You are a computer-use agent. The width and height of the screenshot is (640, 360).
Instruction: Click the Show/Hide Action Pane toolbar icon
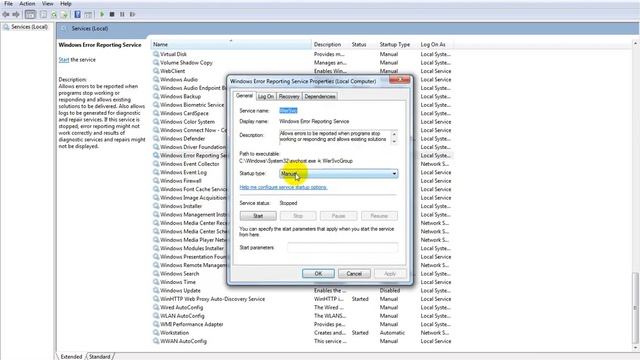coord(88,14)
